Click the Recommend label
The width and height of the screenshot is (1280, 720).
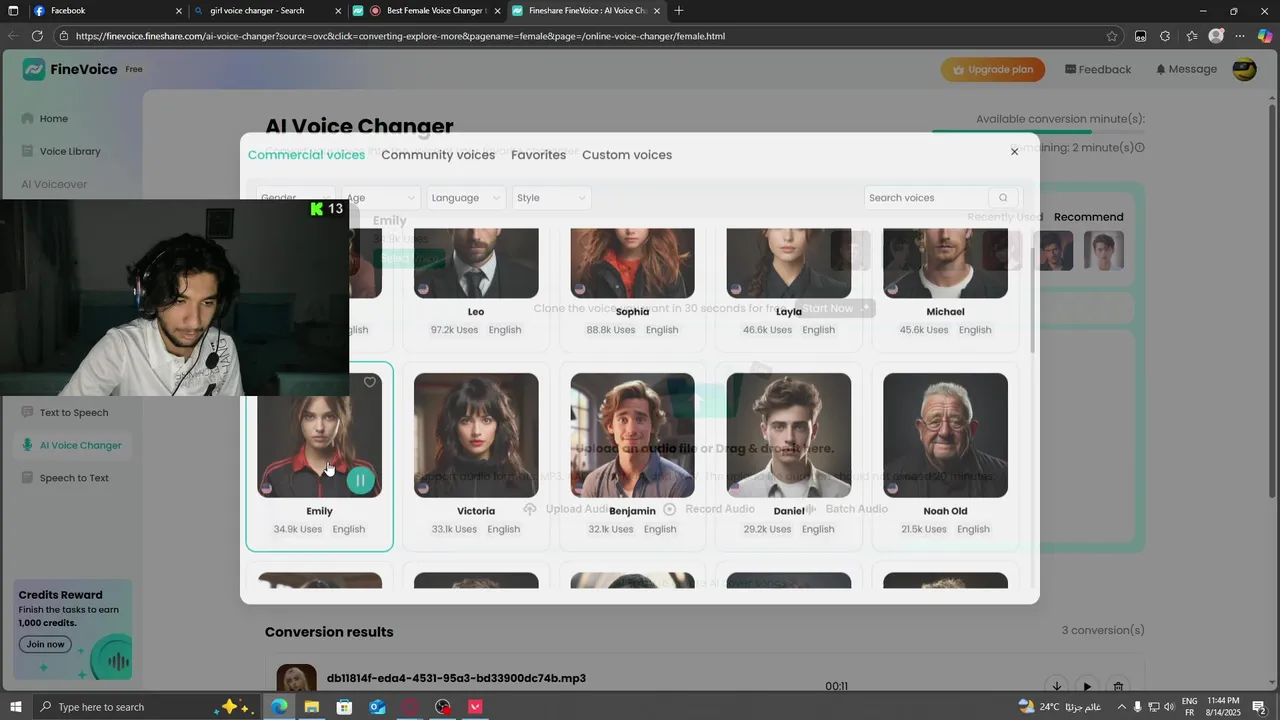[x=1088, y=217]
